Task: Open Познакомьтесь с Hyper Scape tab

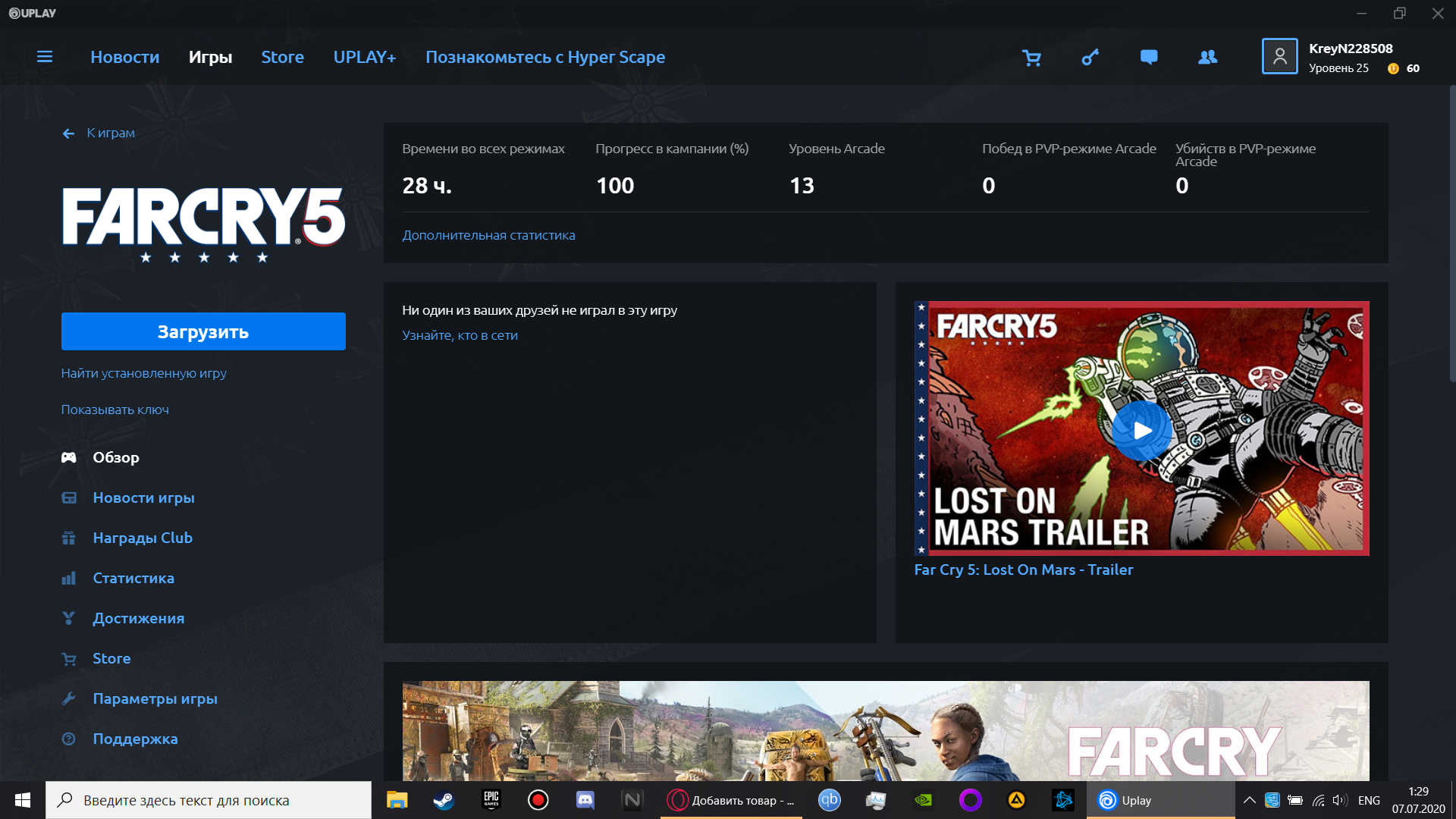Action: coord(545,57)
